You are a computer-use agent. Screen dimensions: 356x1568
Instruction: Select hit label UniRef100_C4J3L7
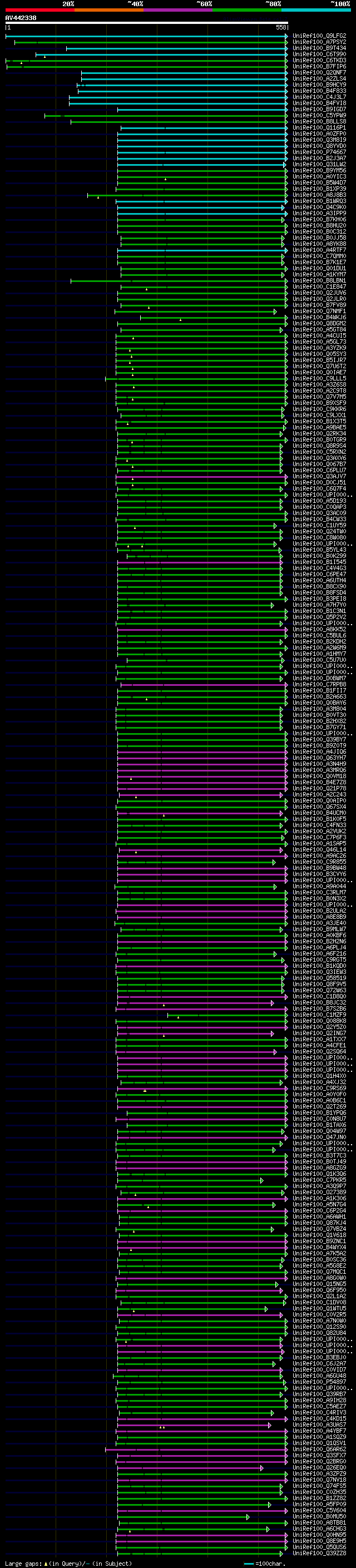(x=319, y=97)
